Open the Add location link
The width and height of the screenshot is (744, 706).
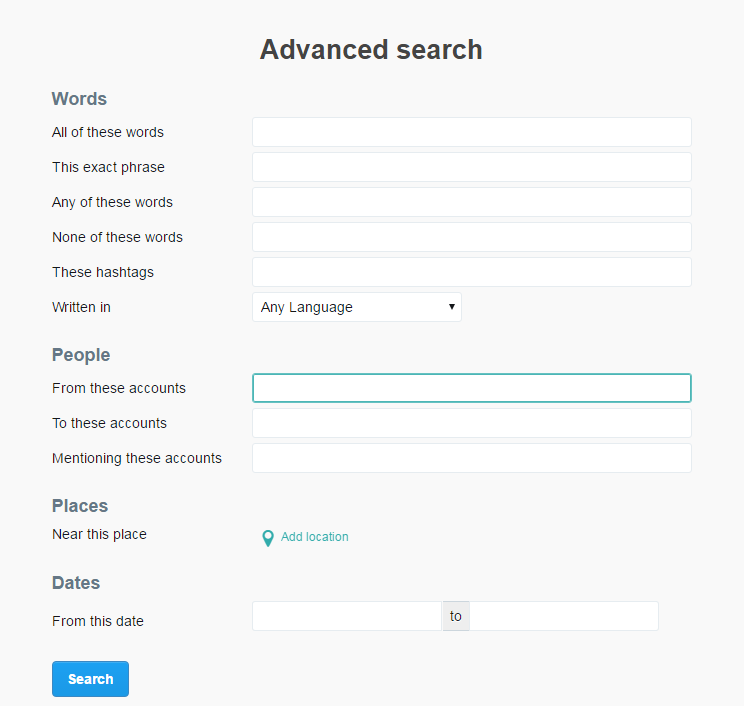point(315,537)
